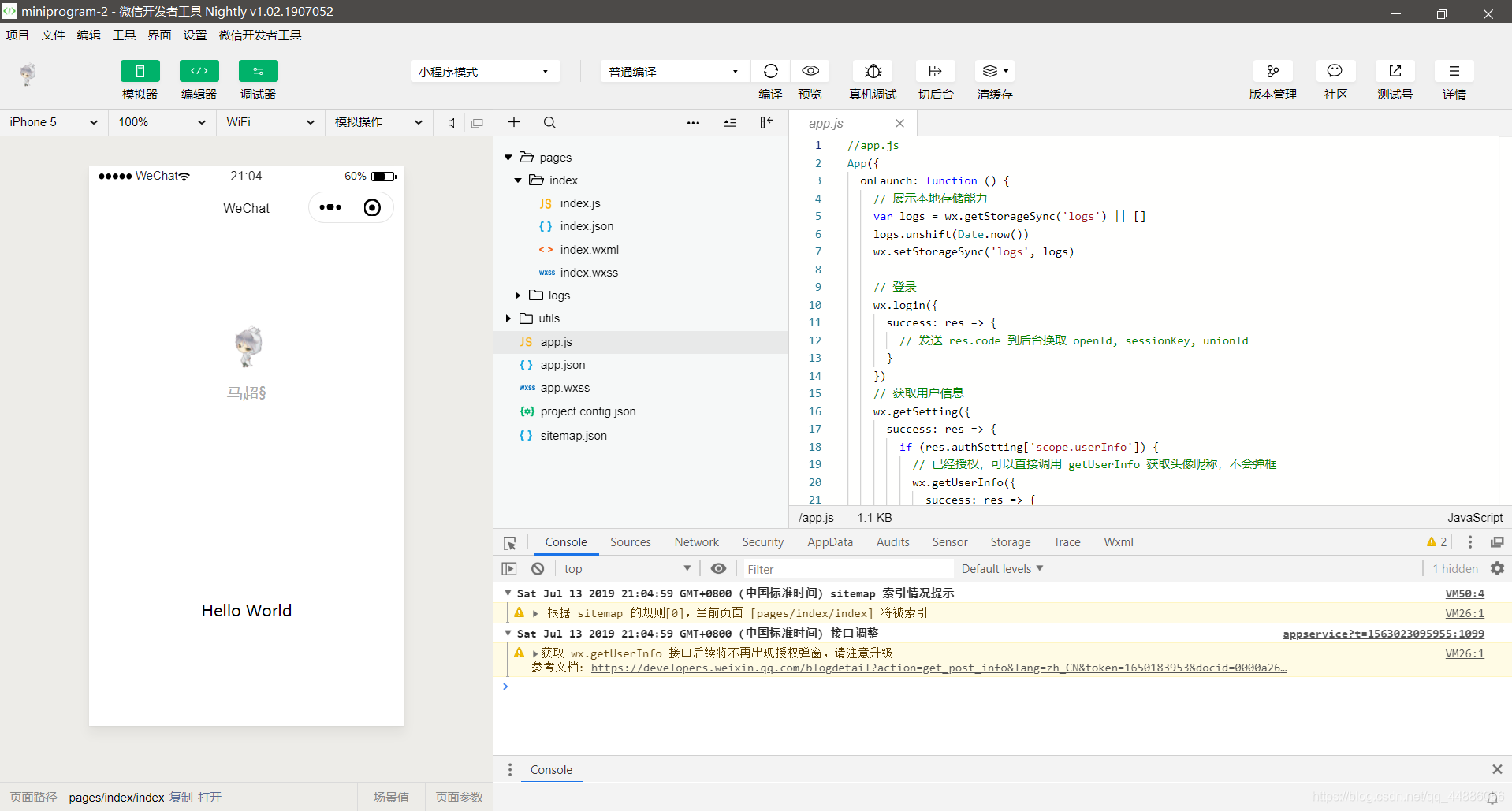Open index.wxml file
Screen dimensions: 1512x811
(x=589, y=250)
